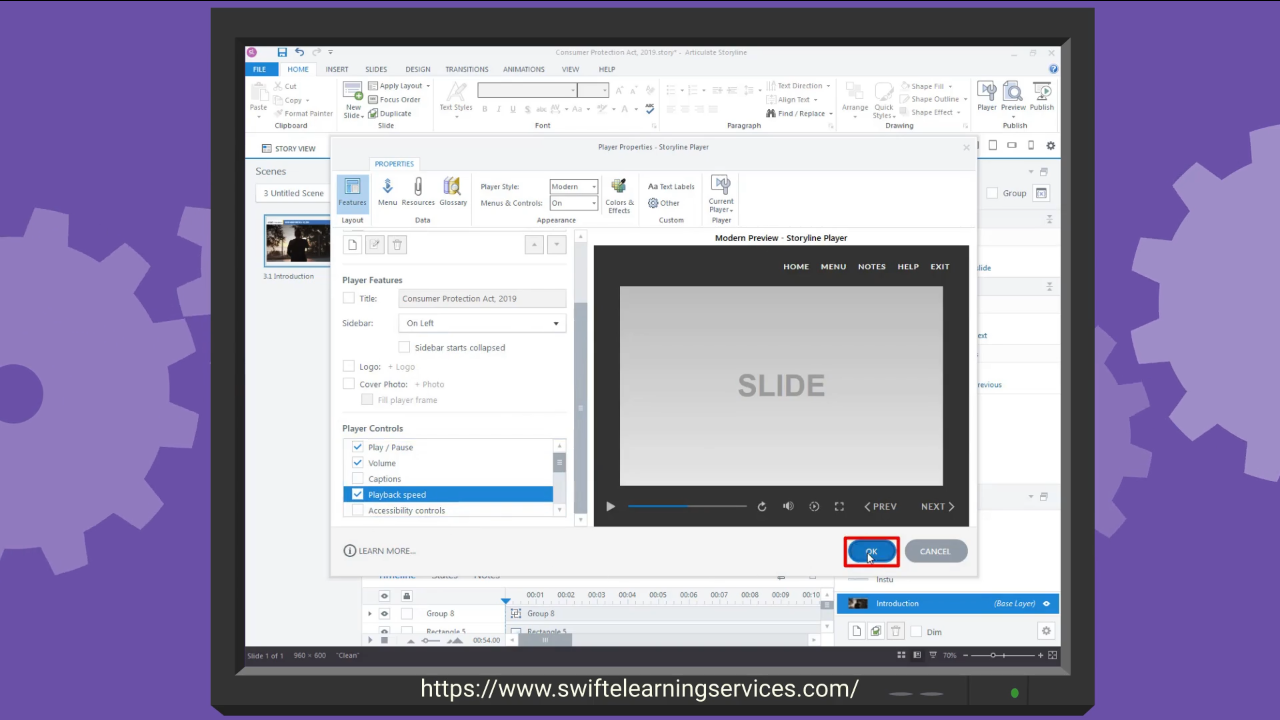Switch to the INSERT ribbon tab
This screenshot has height=720, width=1280.
337,69
